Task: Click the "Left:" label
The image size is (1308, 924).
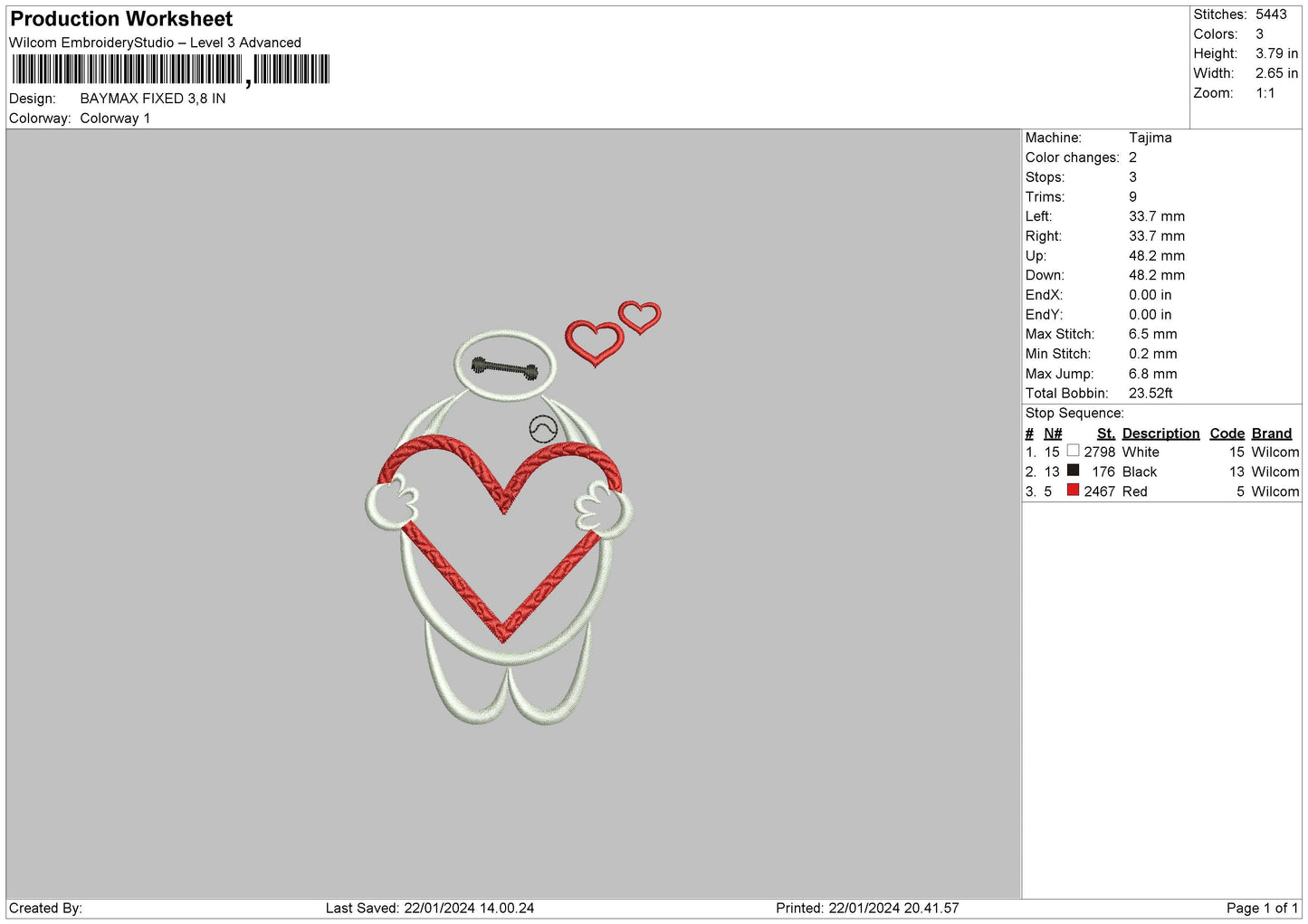Action: pyautogui.click(x=1039, y=216)
